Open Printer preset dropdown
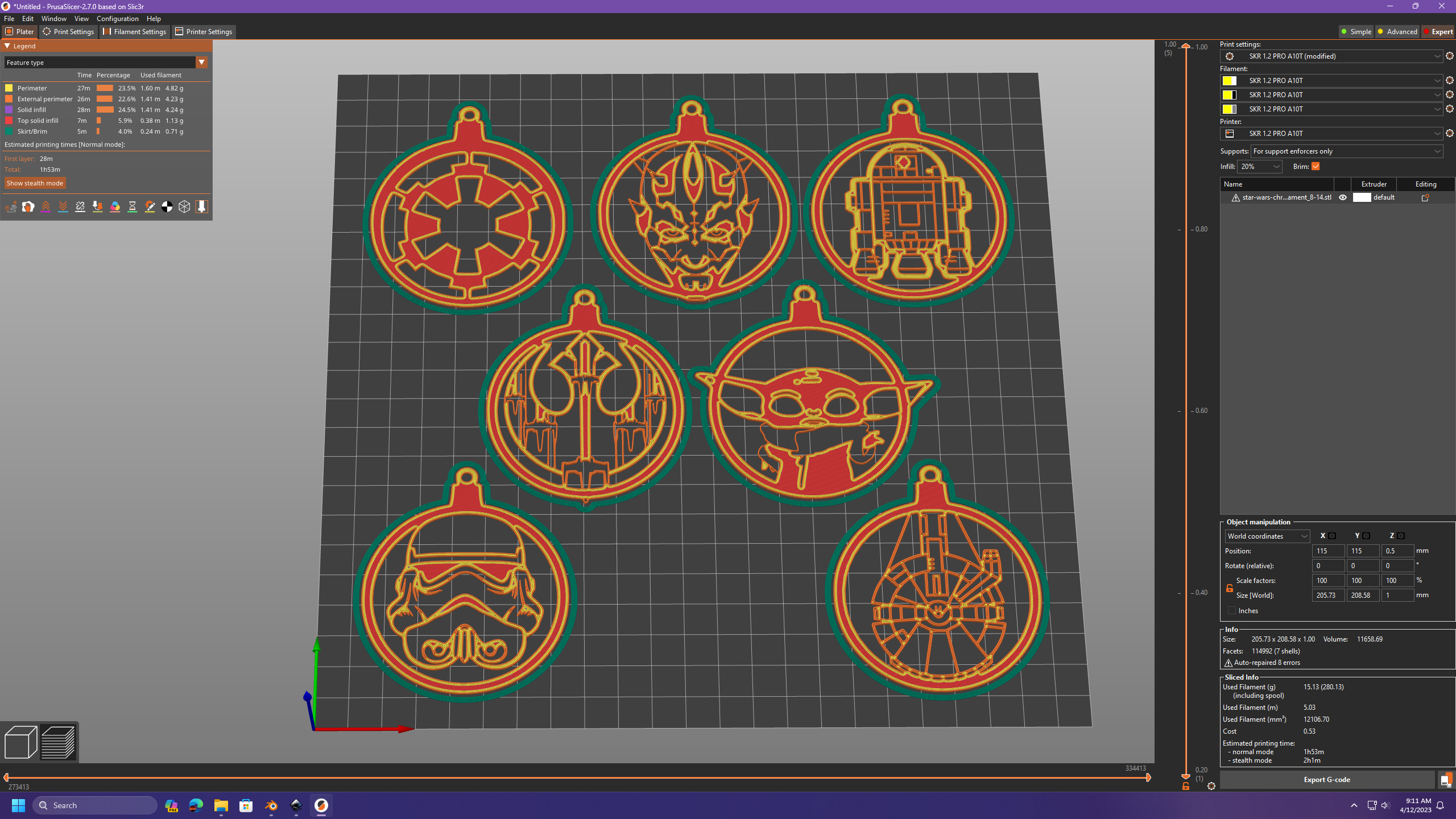Viewport: 1456px width, 819px height. tap(1331, 133)
